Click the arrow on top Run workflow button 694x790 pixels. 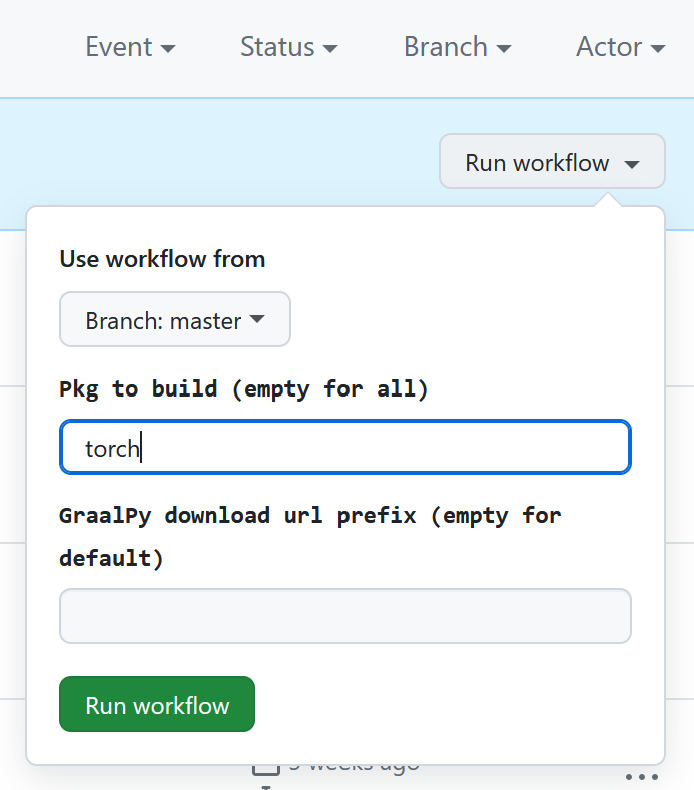631,164
